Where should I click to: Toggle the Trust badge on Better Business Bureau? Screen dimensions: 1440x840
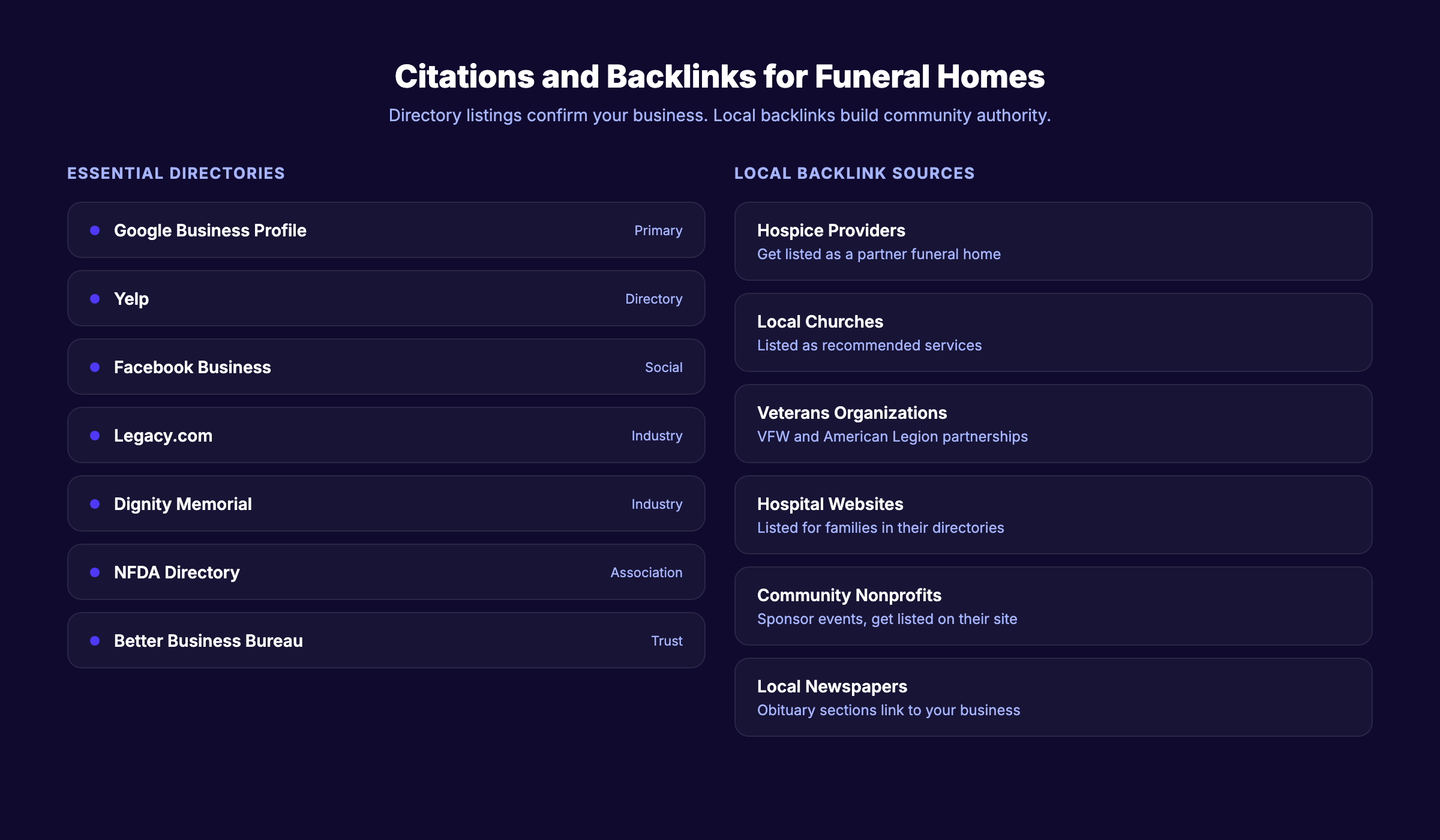tap(667, 640)
